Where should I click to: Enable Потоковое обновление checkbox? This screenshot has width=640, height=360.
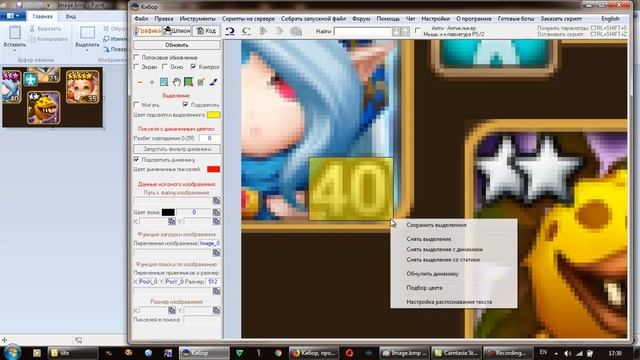[137, 58]
